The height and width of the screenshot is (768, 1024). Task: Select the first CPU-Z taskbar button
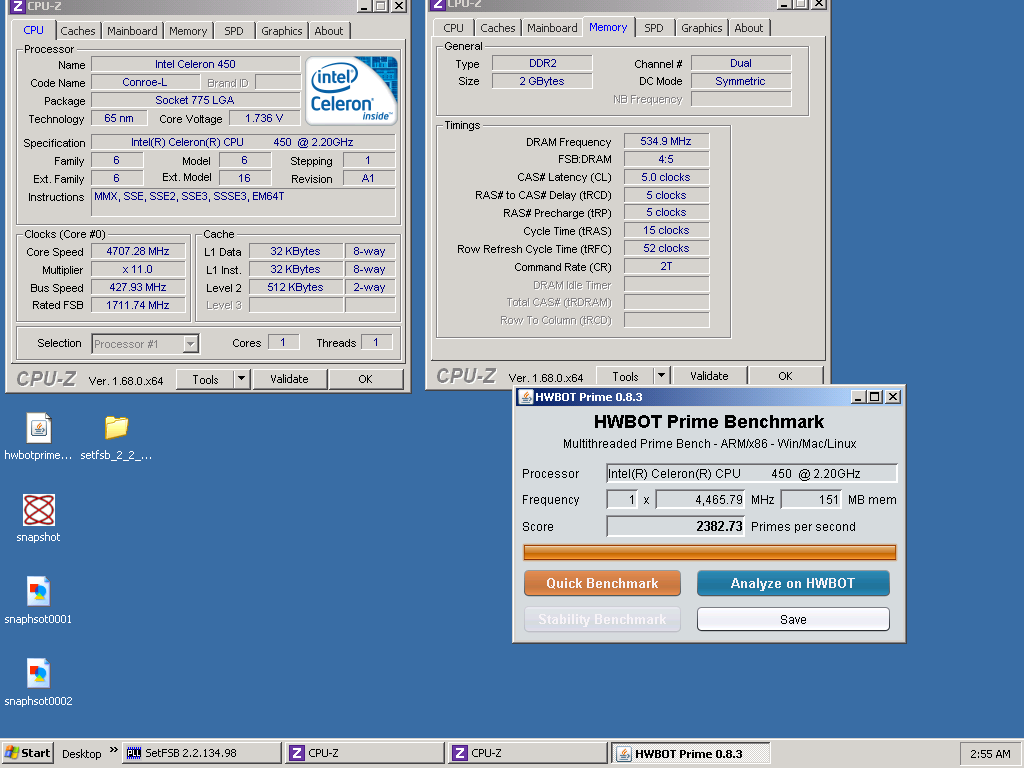click(x=365, y=753)
